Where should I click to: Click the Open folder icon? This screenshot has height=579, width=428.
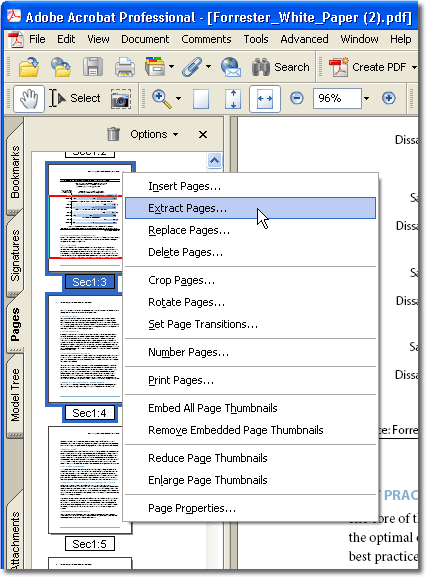[x=29, y=67]
